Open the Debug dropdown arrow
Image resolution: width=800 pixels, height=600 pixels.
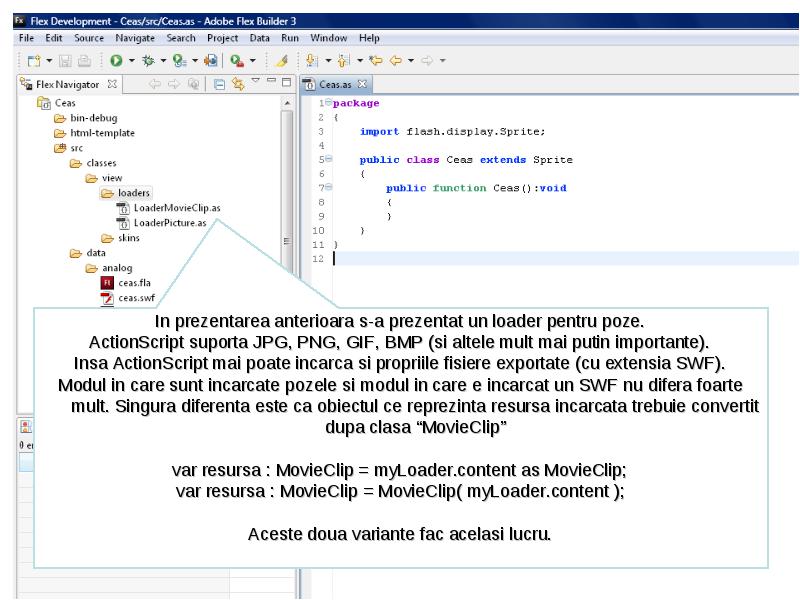163,61
